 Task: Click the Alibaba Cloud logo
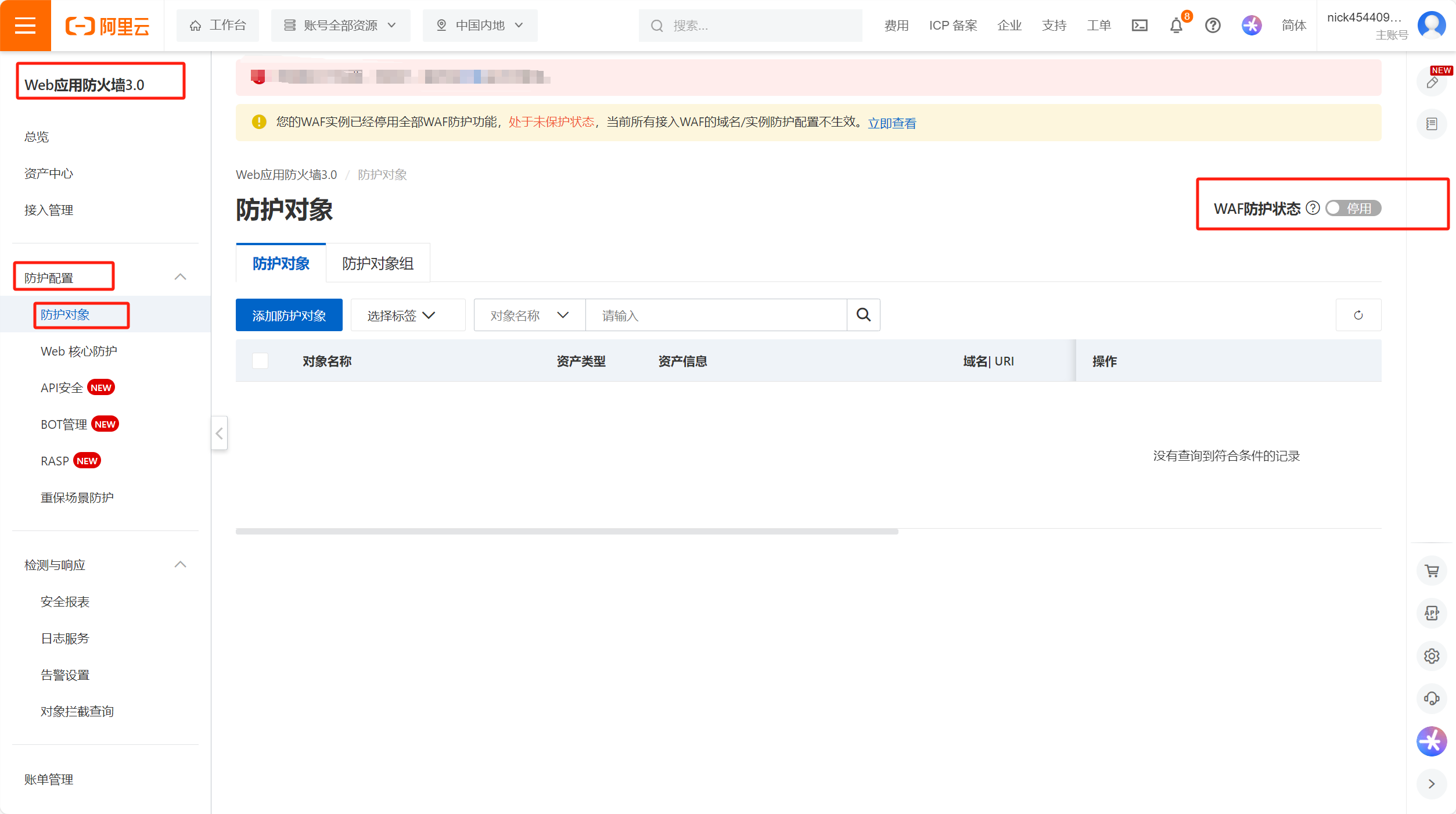(107, 26)
